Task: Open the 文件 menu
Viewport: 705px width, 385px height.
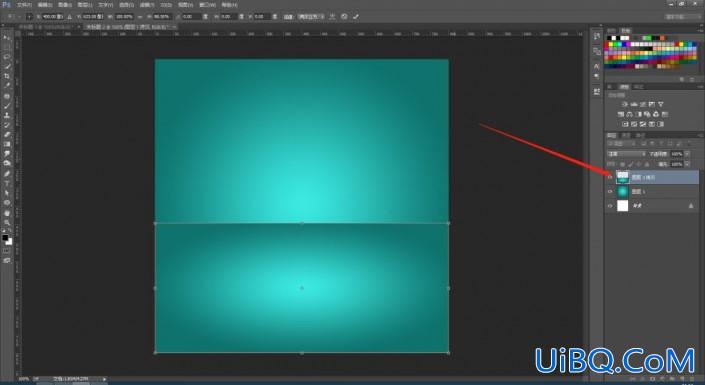Action: point(24,5)
